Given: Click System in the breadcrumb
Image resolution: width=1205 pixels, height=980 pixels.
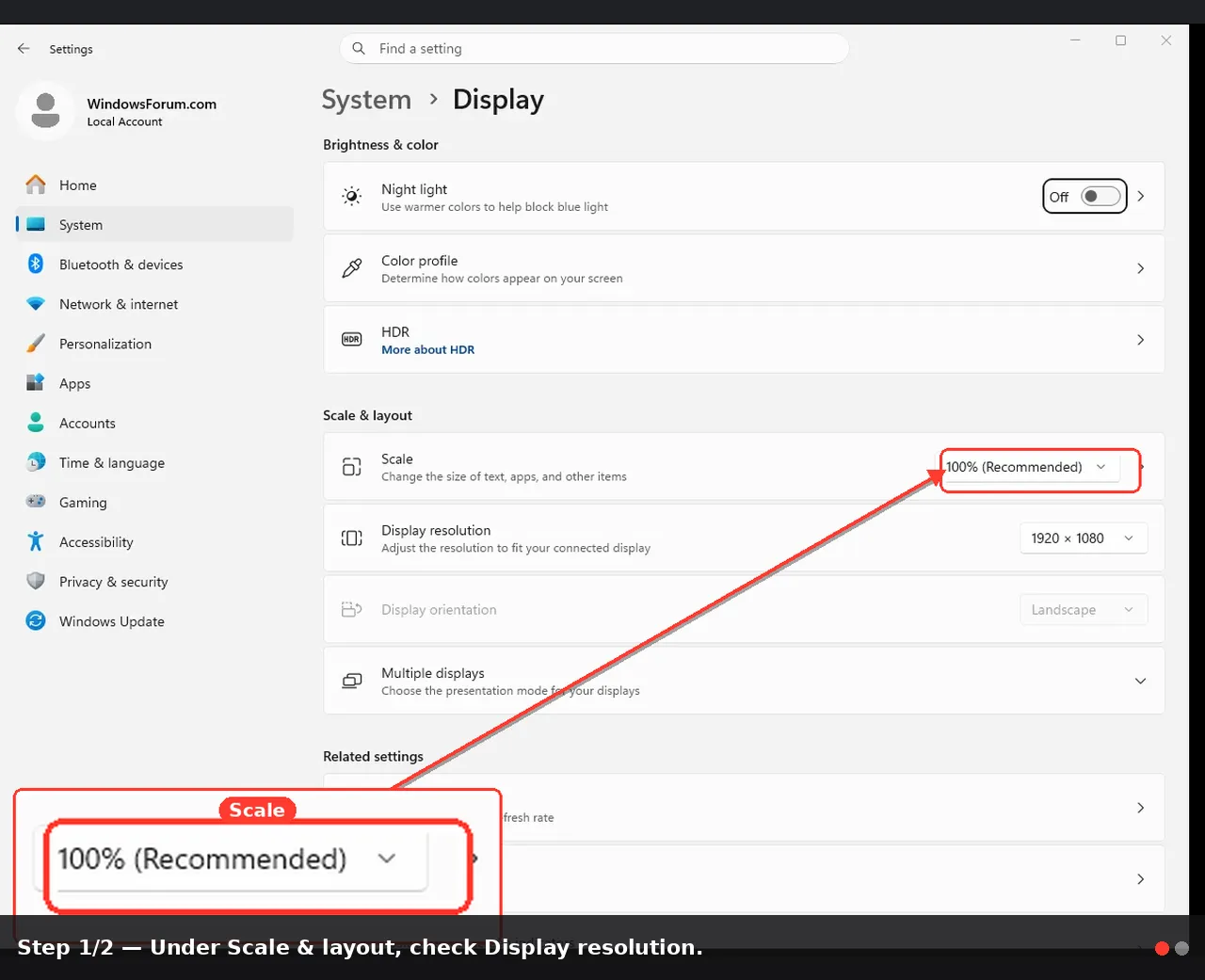Looking at the screenshot, I should [x=366, y=100].
